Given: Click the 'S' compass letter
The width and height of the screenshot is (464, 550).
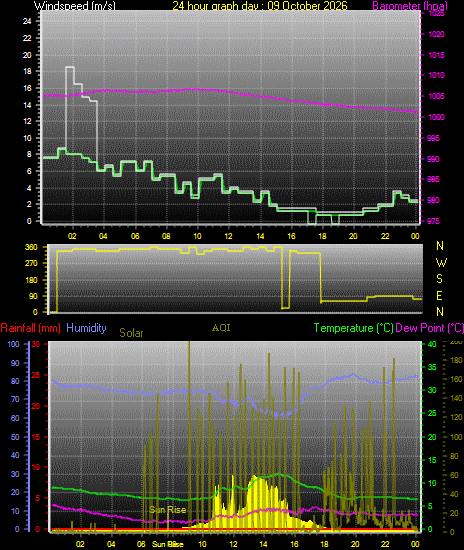Looking at the screenshot, I should pyautogui.click(x=439, y=279).
